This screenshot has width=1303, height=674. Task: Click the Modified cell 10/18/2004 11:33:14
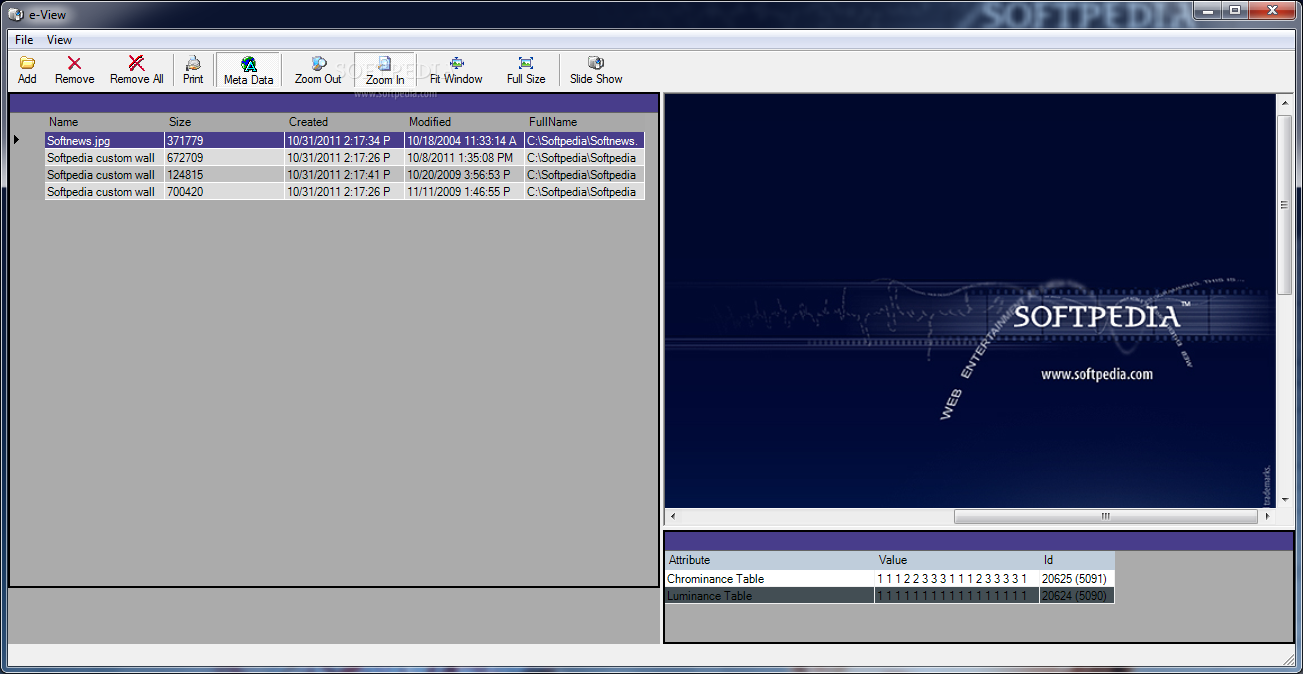[x=464, y=141]
